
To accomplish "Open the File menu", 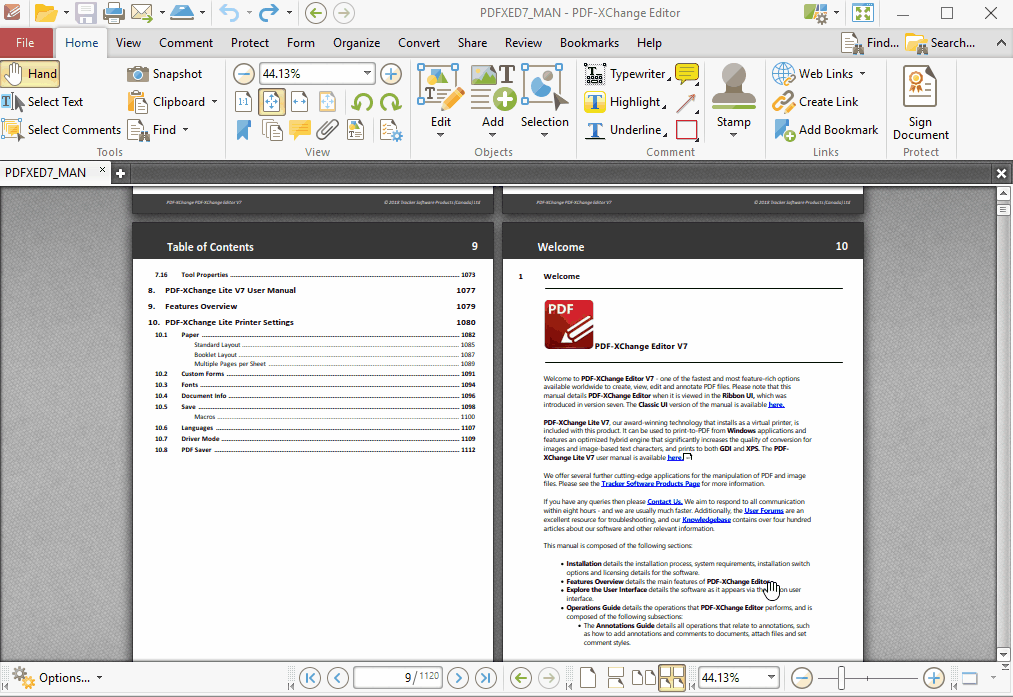I will 26,42.
